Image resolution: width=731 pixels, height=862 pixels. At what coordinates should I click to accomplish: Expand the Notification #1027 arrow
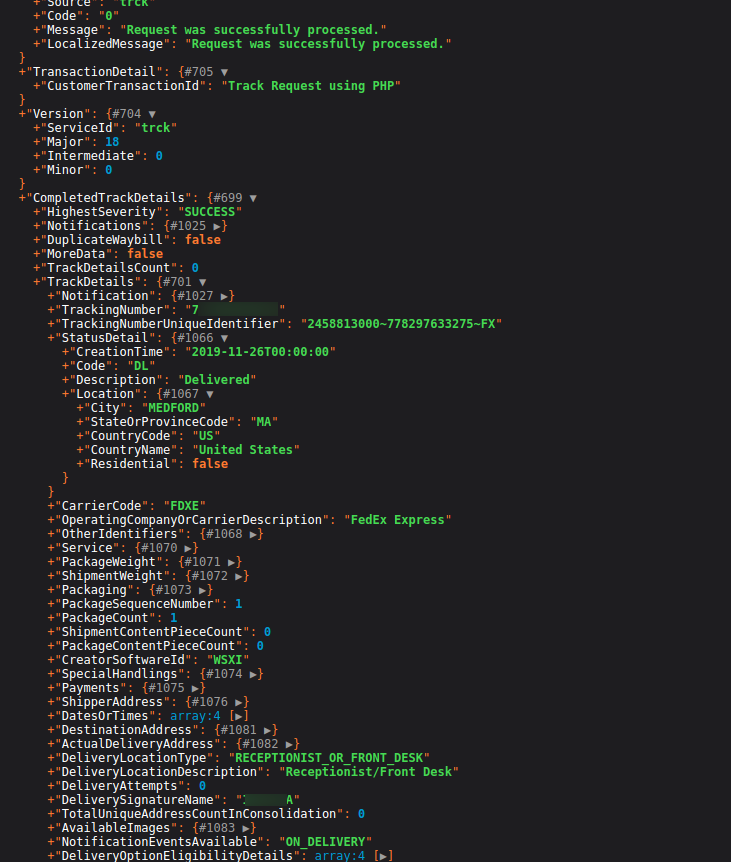point(227,296)
